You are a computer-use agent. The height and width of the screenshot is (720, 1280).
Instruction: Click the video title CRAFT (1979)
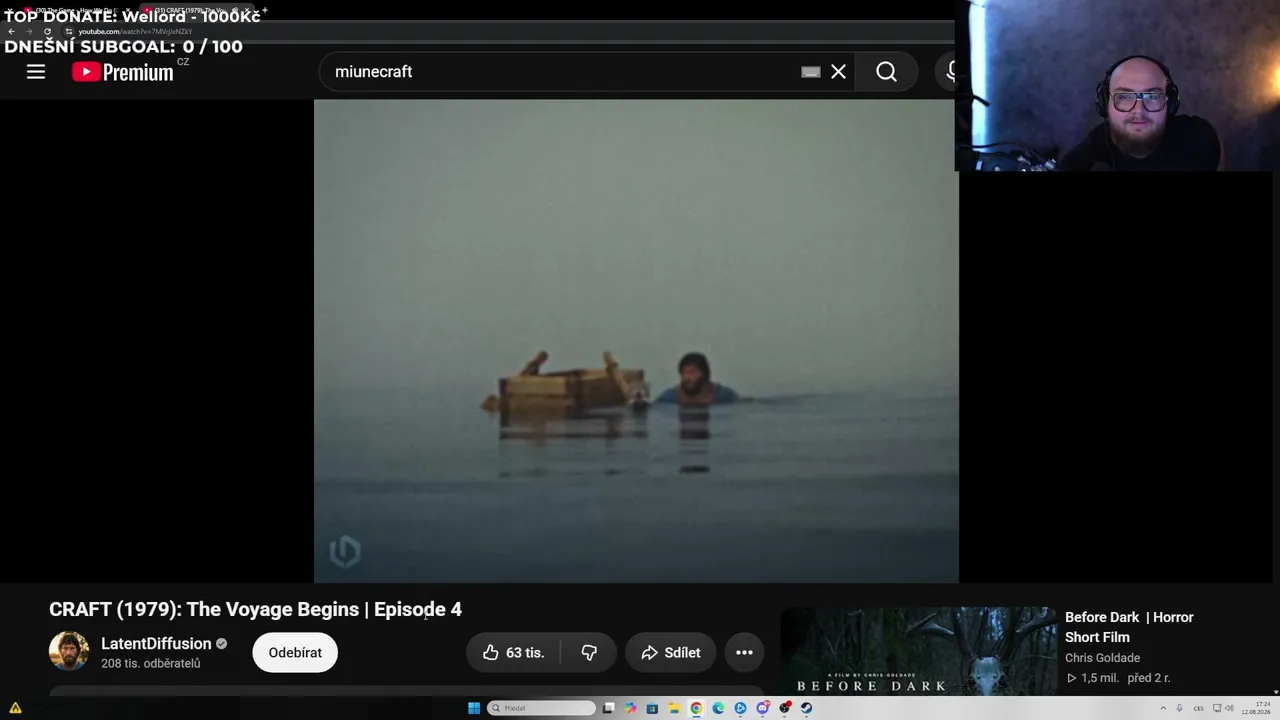tap(255, 609)
